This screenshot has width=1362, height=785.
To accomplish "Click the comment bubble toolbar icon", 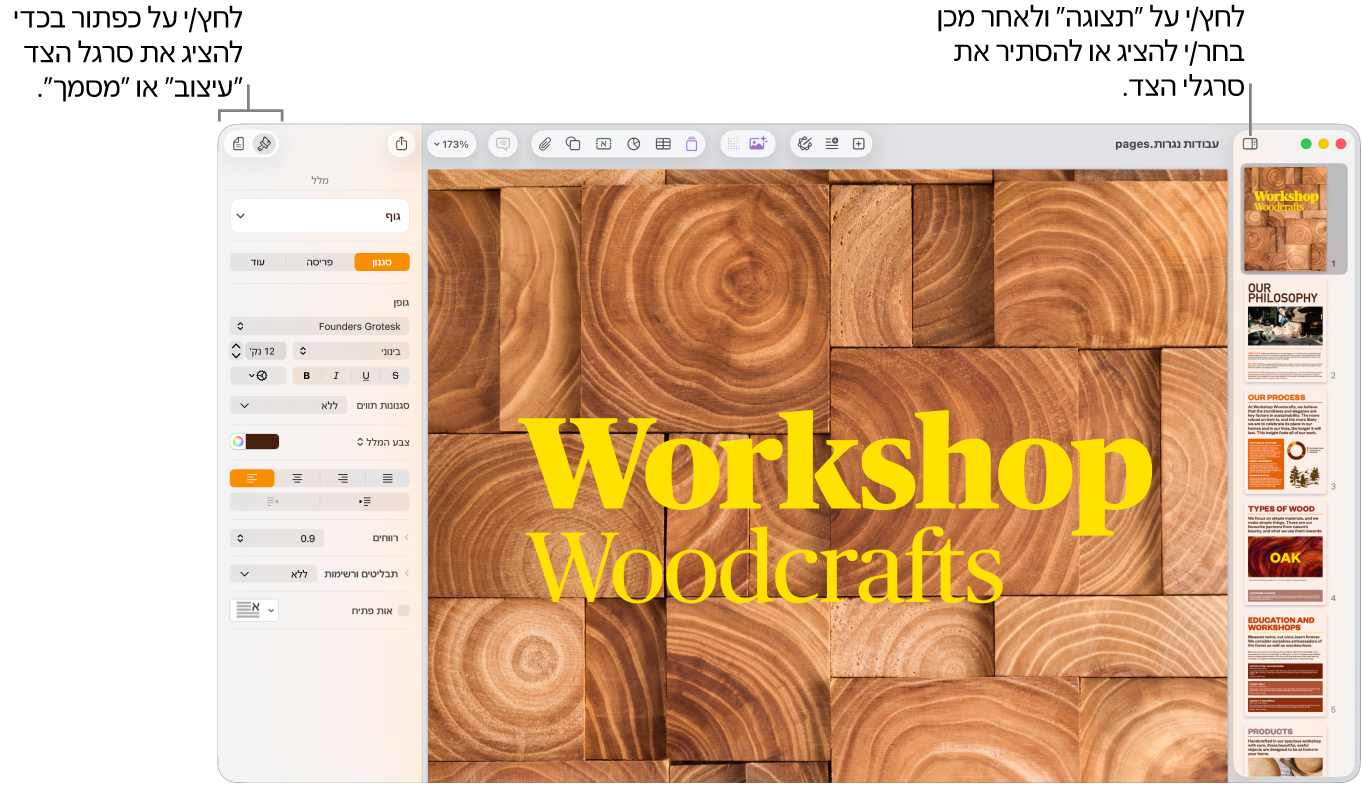I will pyautogui.click(x=503, y=144).
